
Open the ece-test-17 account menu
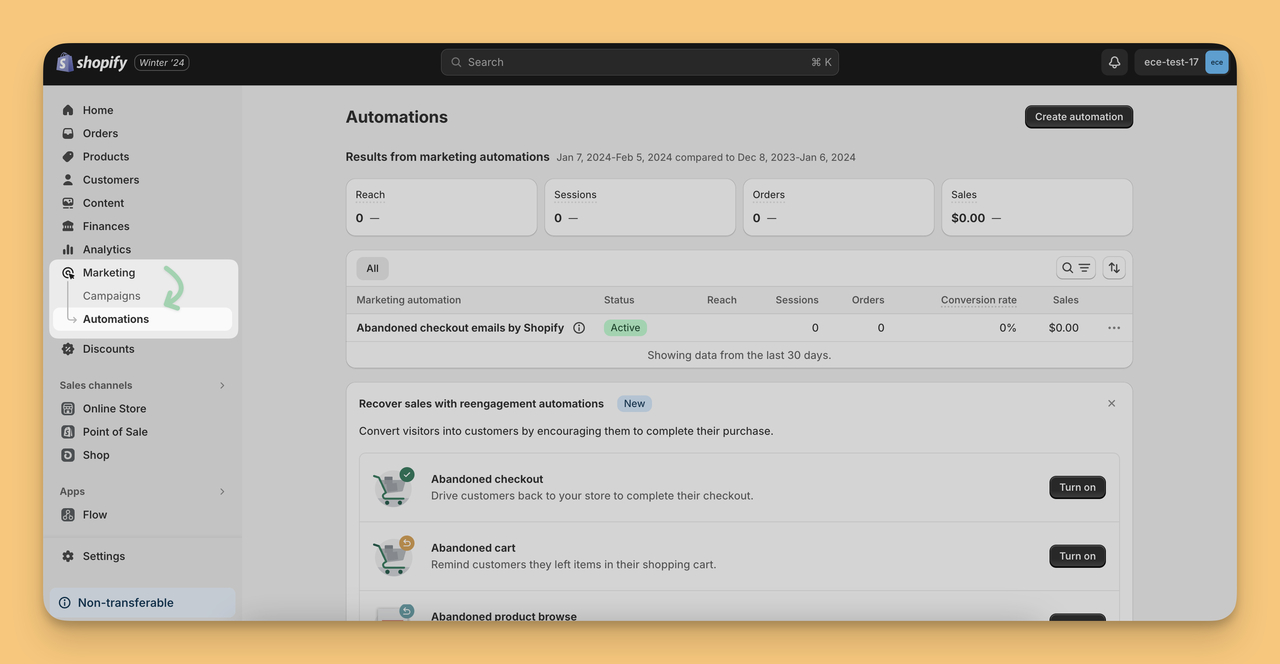(1181, 62)
